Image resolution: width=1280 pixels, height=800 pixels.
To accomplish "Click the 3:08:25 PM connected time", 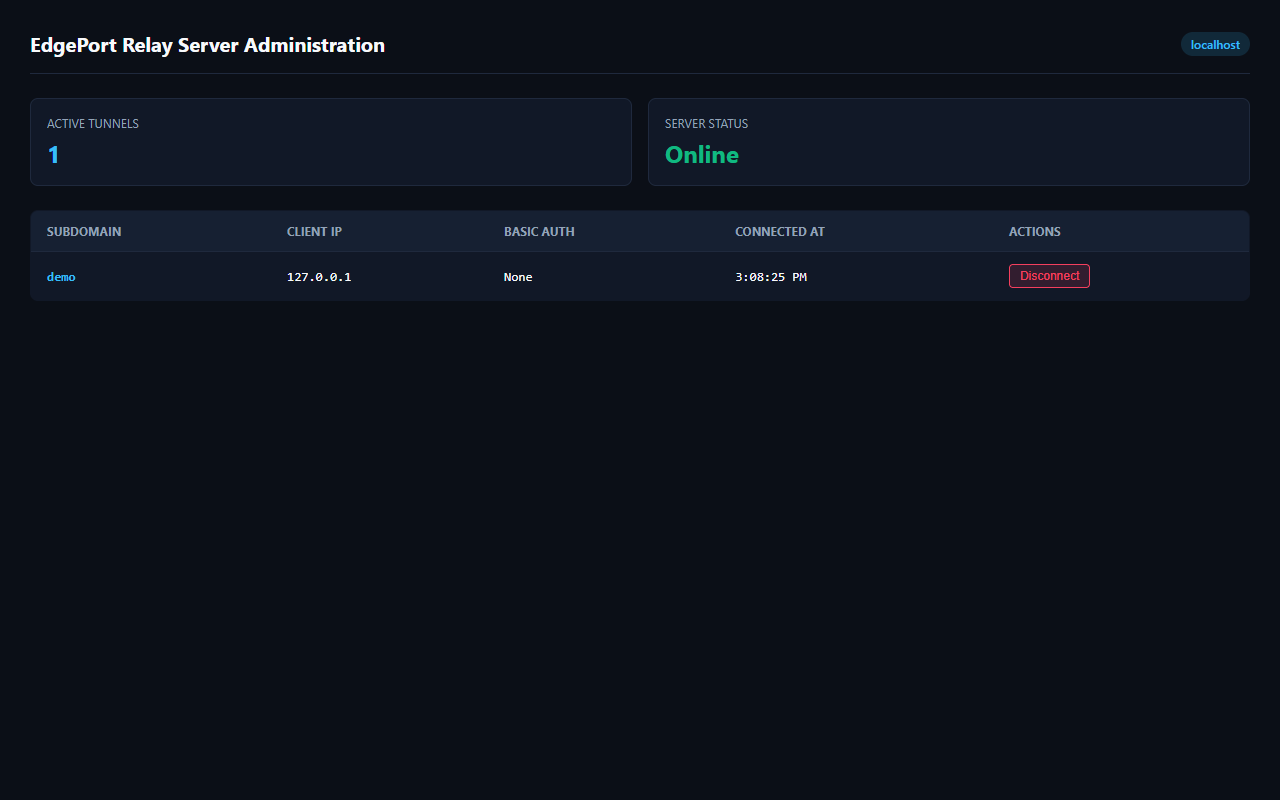I will tap(771, 277).
